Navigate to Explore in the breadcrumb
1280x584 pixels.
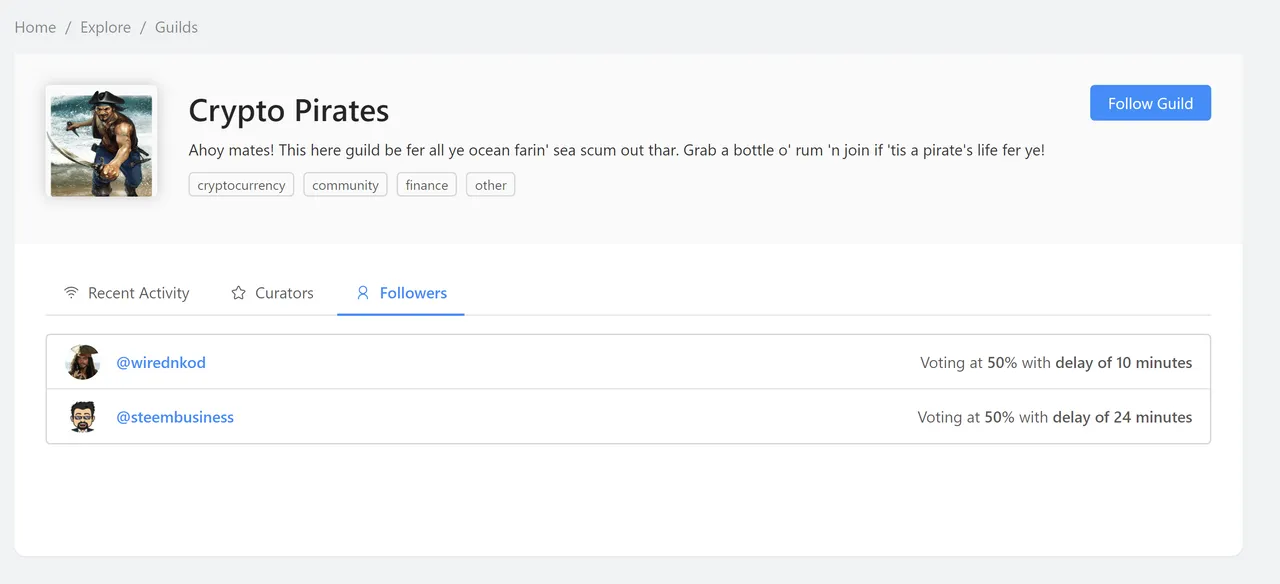tap(106, 27)
